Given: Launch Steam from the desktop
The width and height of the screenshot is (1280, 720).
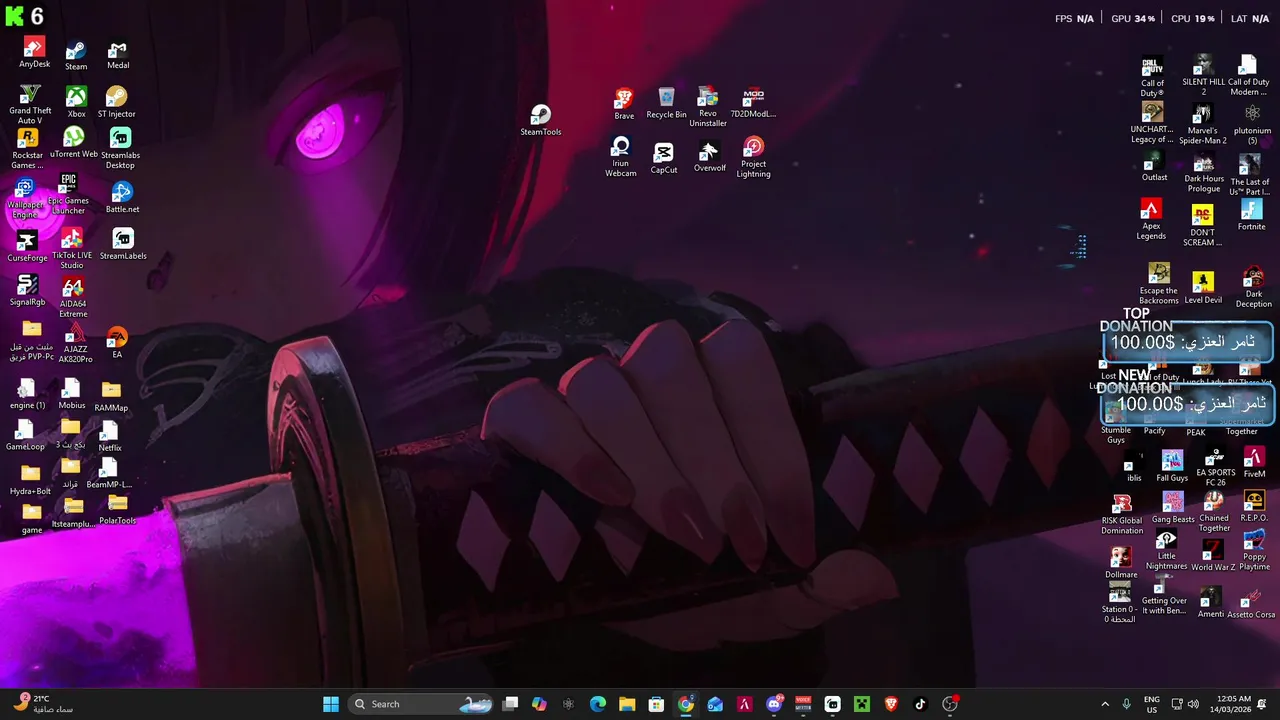Looking at the screenshot, I should 76,56.
